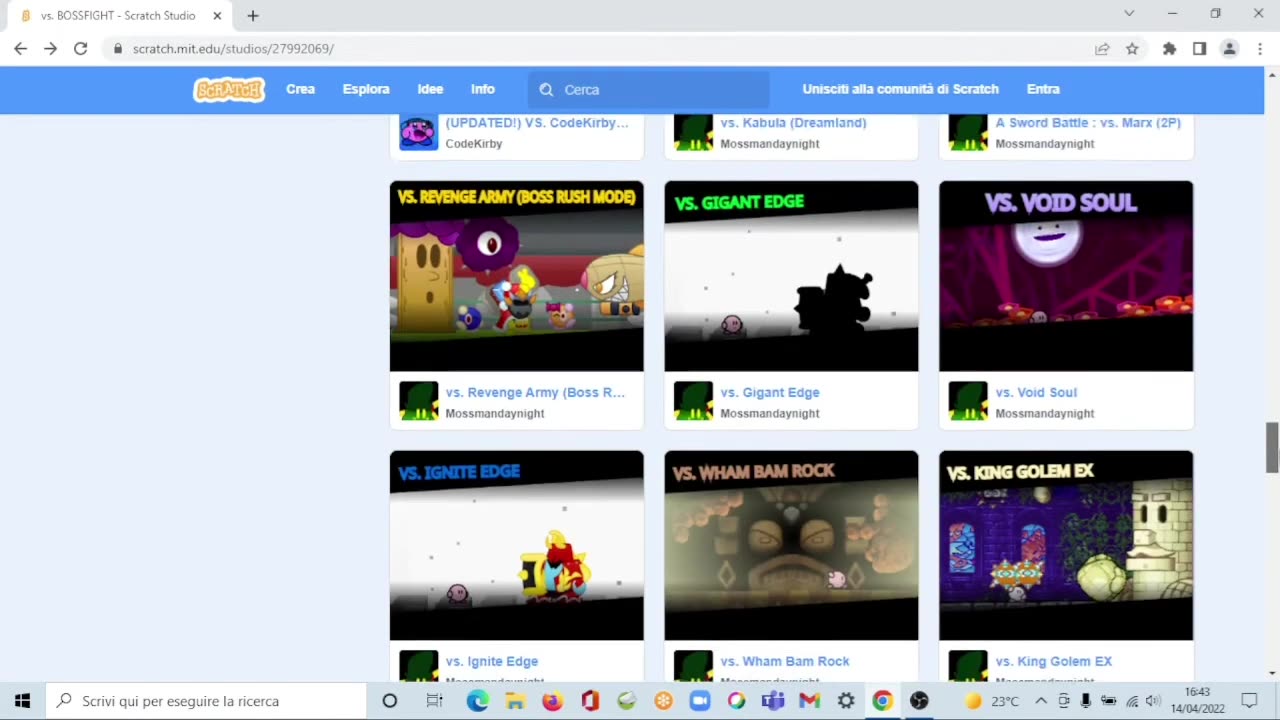Open the Windows Start menu
This screenshot has width=1280, height=720.
[22, 700]
